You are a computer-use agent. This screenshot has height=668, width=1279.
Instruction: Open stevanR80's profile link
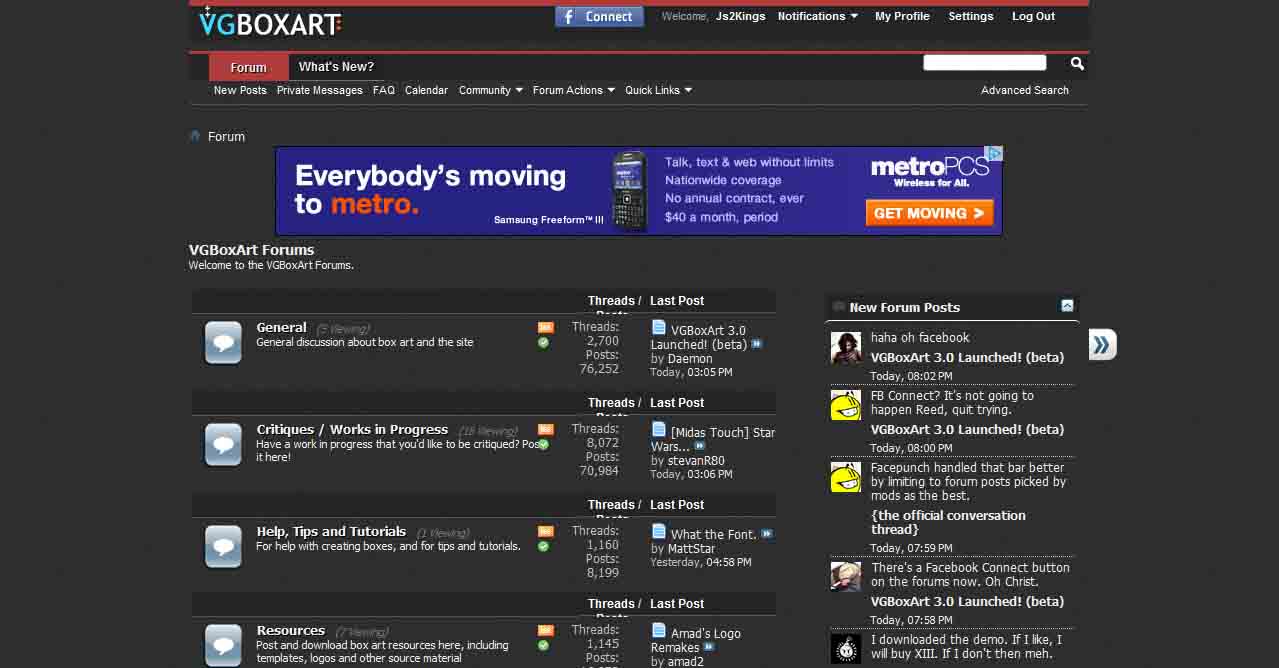(x=696, y=460)
